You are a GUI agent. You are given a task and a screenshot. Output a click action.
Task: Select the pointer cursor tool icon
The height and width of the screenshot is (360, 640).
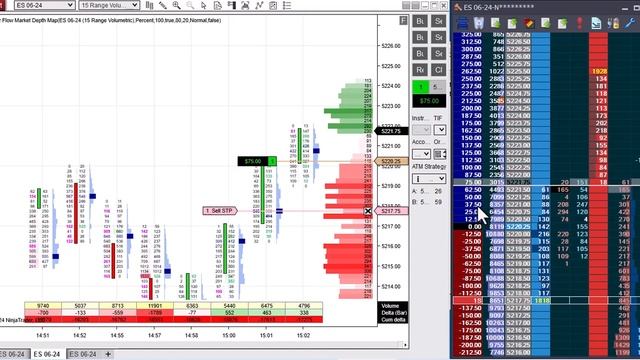(204, 5)
